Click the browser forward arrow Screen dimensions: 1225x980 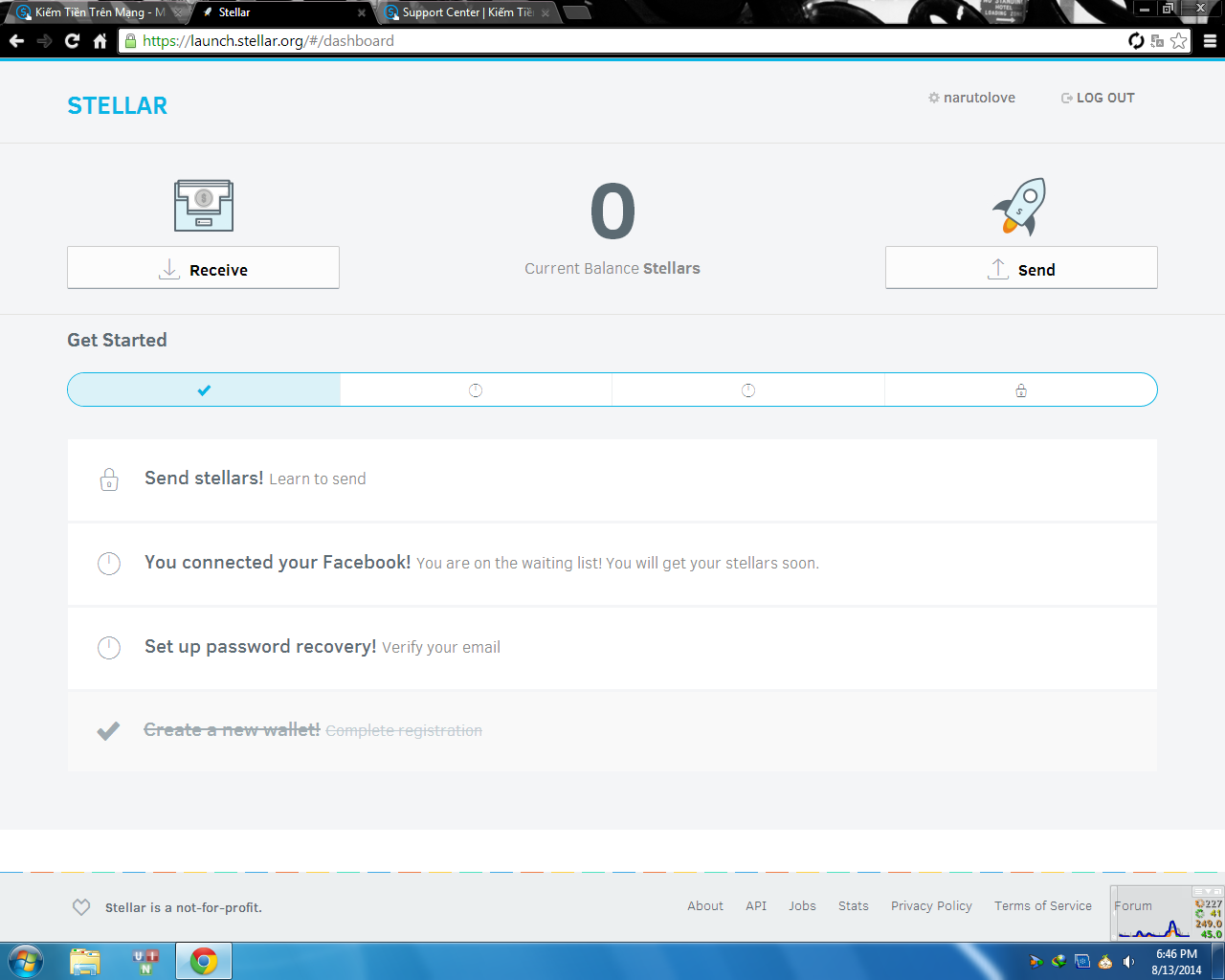coord(44,41)
